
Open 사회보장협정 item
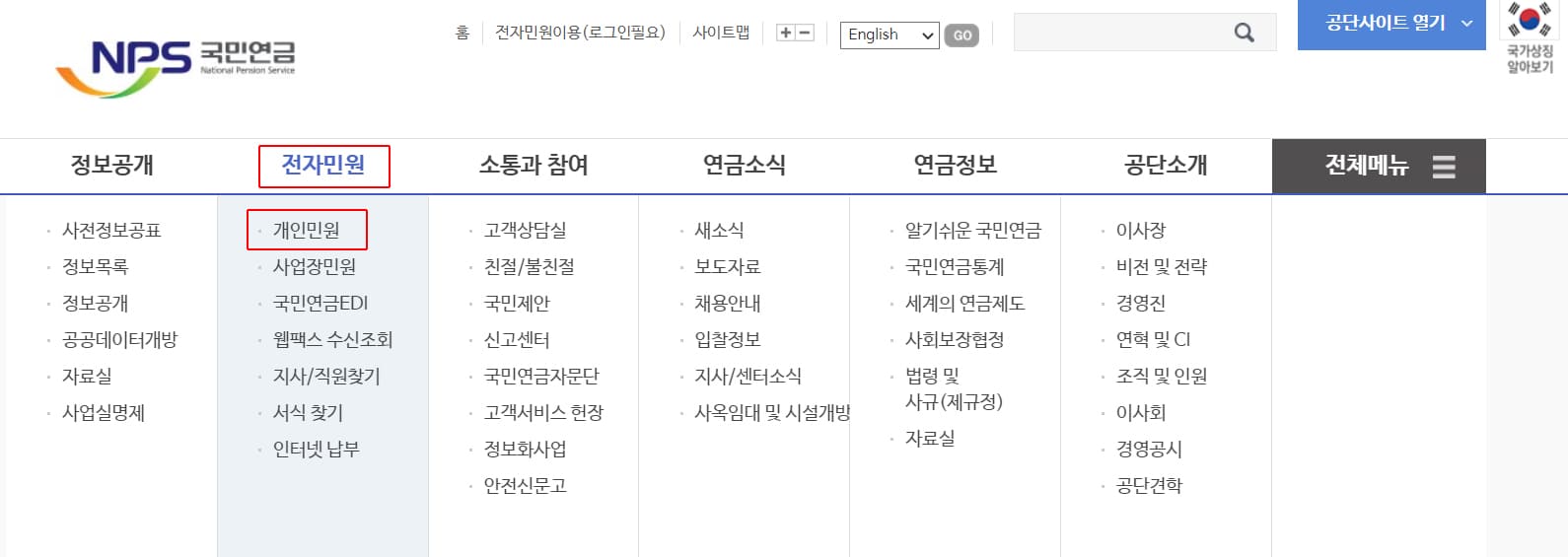point(955,340)
